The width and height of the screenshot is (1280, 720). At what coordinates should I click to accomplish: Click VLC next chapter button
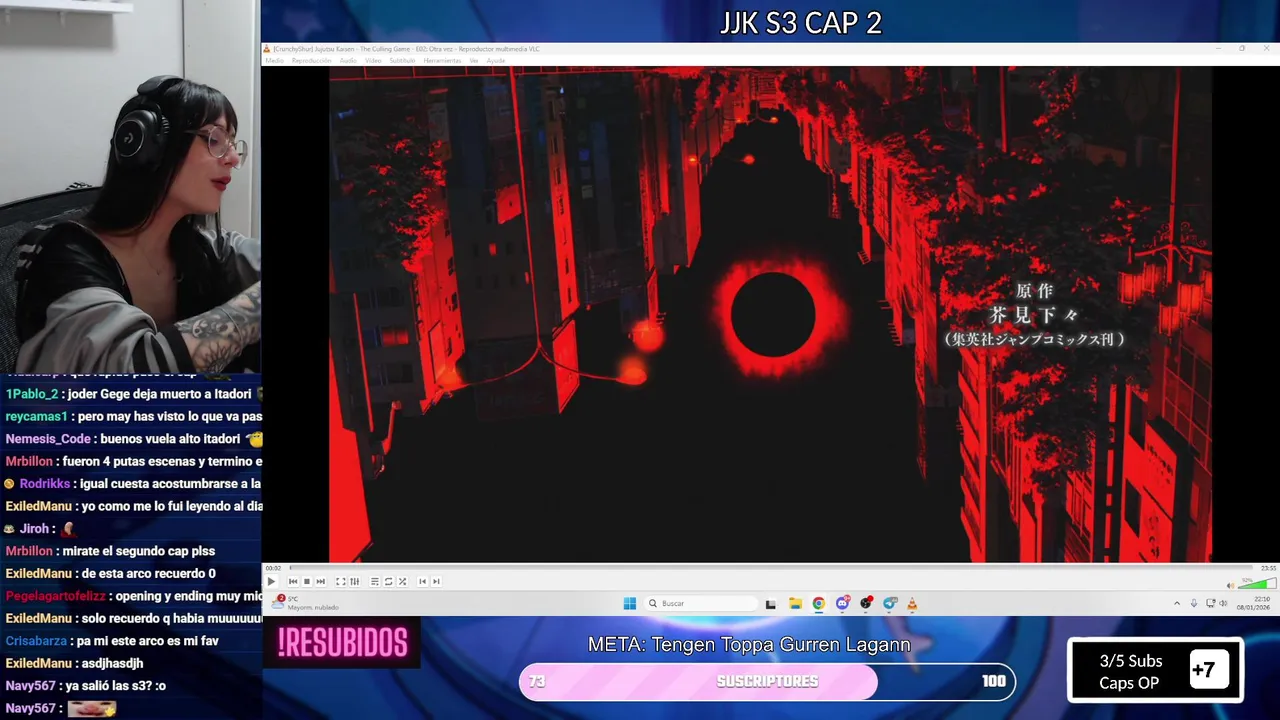[x=436, y=581]
